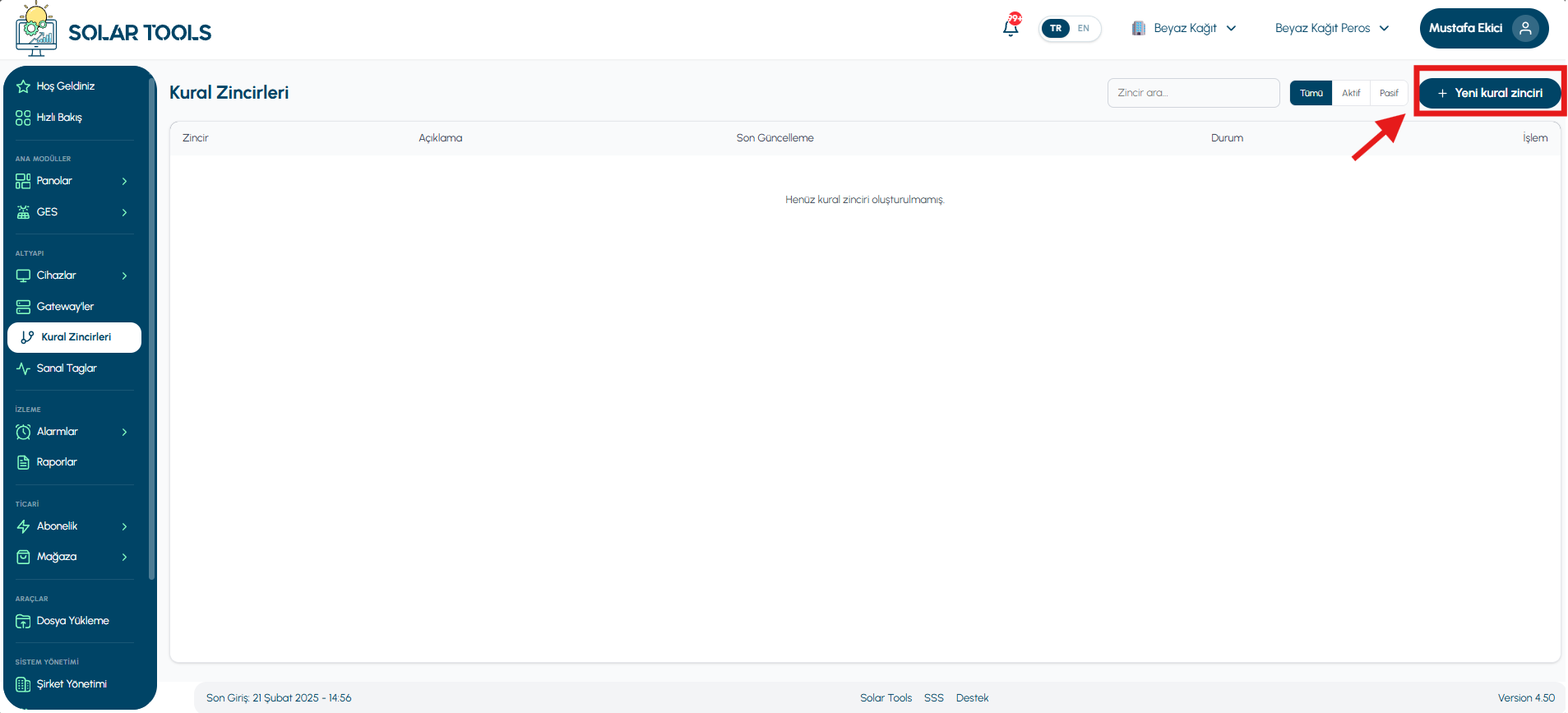Expand the Alarmlar submenu chevron
Screen dimensions: 1568x713
click(x=124, y=432)
